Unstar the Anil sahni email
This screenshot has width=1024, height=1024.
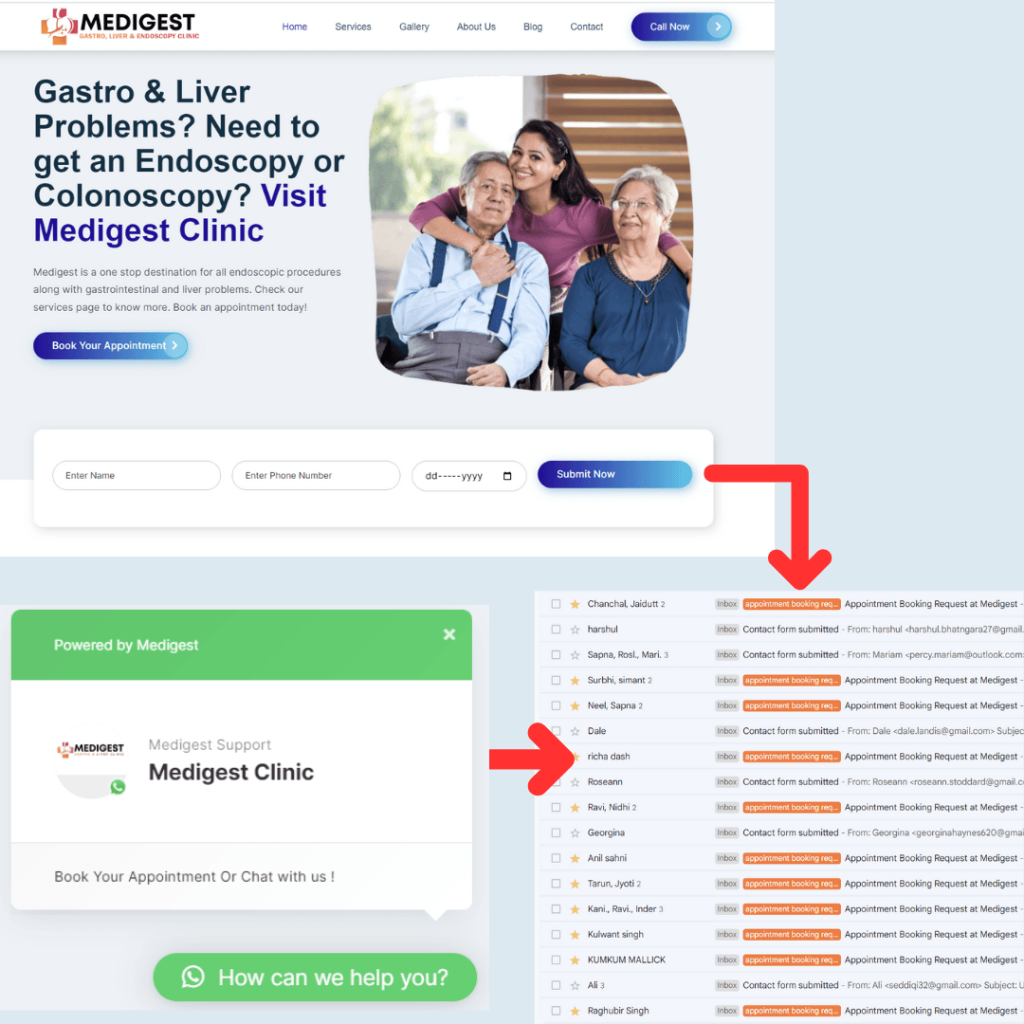(575, 858)
